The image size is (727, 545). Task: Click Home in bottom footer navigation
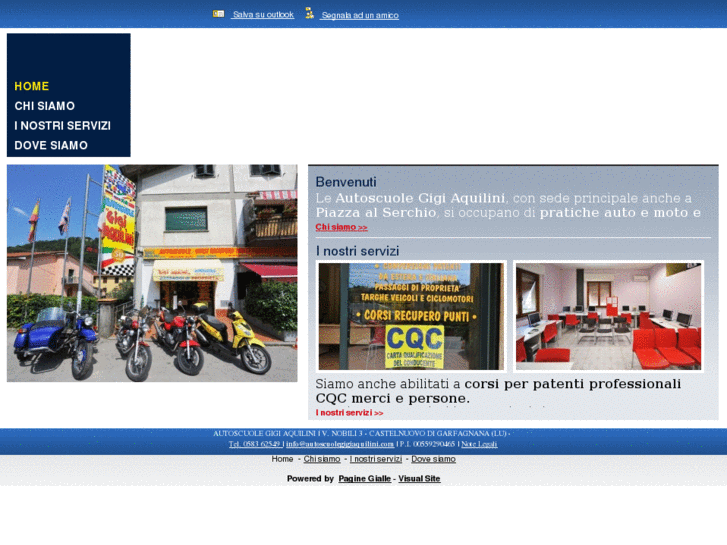coord(282,459)
